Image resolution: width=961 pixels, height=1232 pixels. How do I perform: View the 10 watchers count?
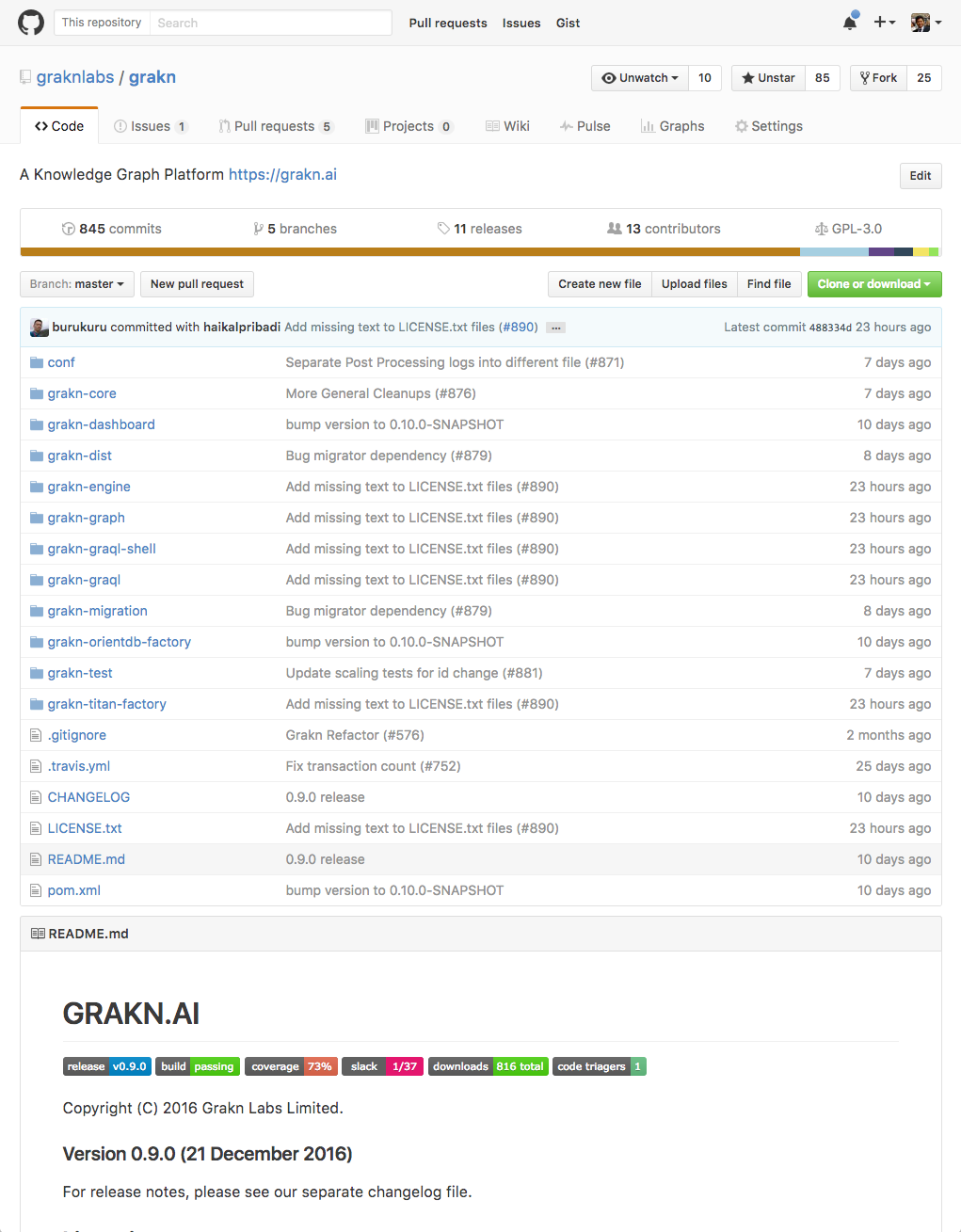705,78
